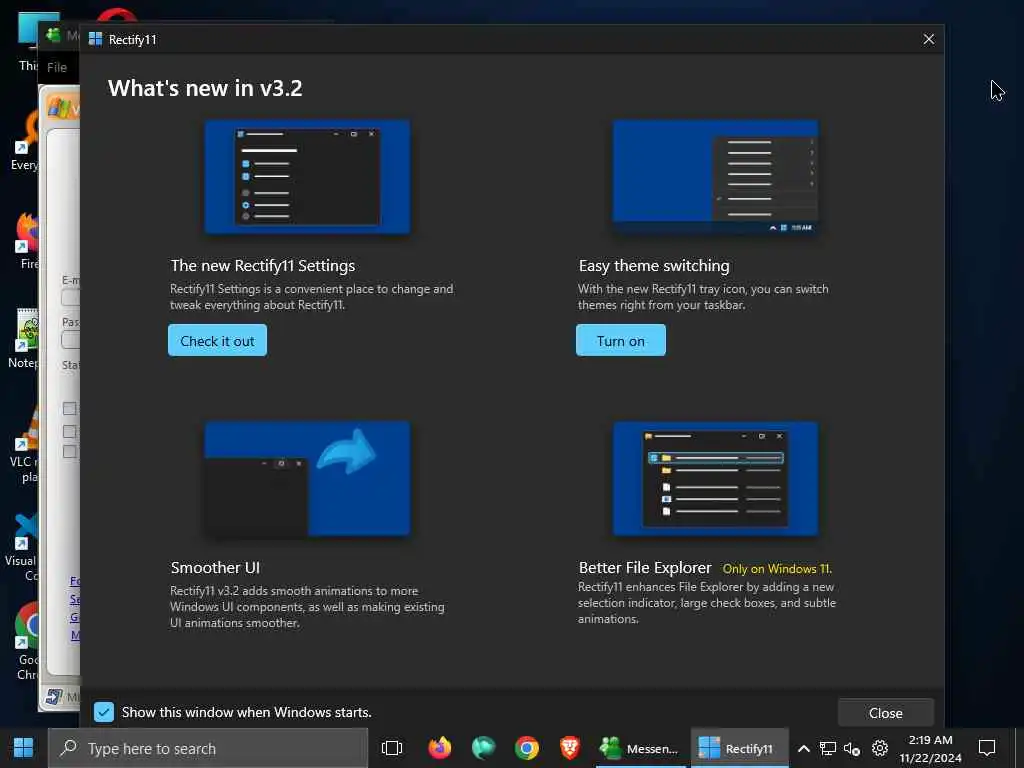Click the Smoother UI heading
The height and width of the screenshot is (768, 1024).
click(x=215, y=568)
